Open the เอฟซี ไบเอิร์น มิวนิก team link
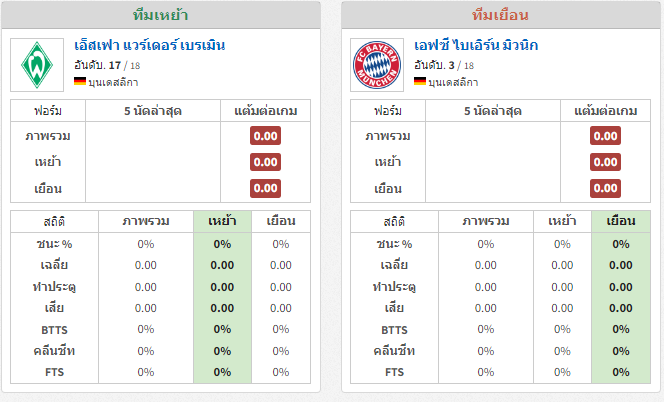Viewport: 664px width, 402px height. (x=476, y=45)
